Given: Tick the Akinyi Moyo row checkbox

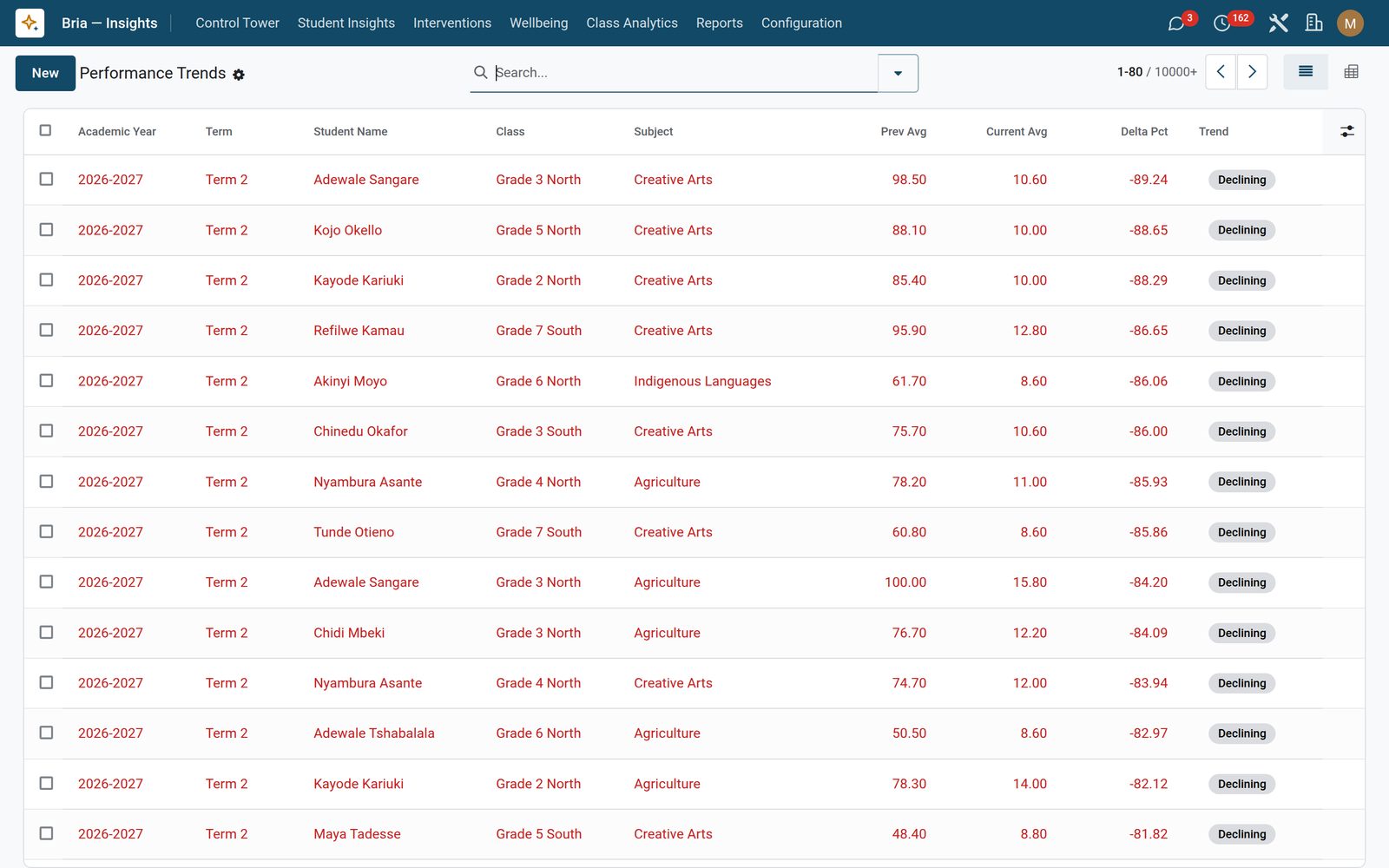Looking at the screenshot, I should coord(46,380).
